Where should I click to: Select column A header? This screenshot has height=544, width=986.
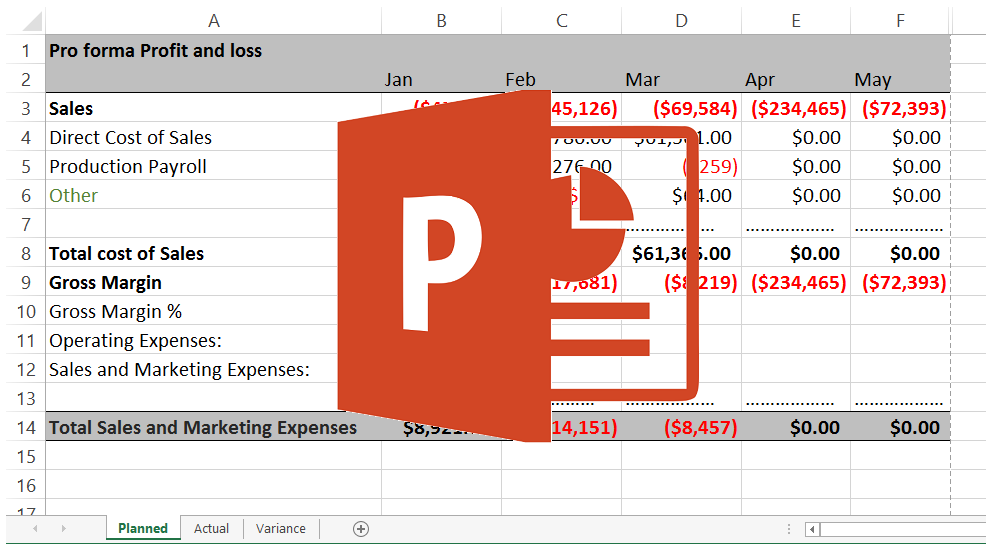point(213,20)
